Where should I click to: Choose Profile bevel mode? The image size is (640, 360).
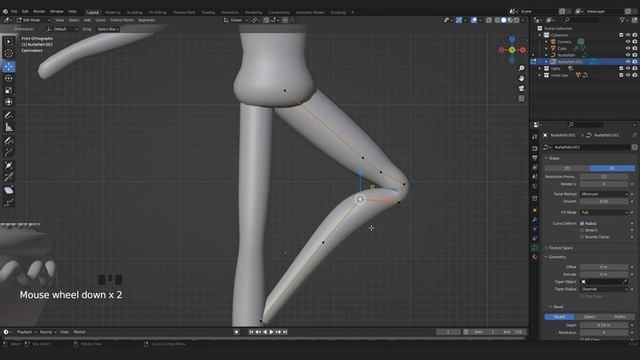[620, 317]
